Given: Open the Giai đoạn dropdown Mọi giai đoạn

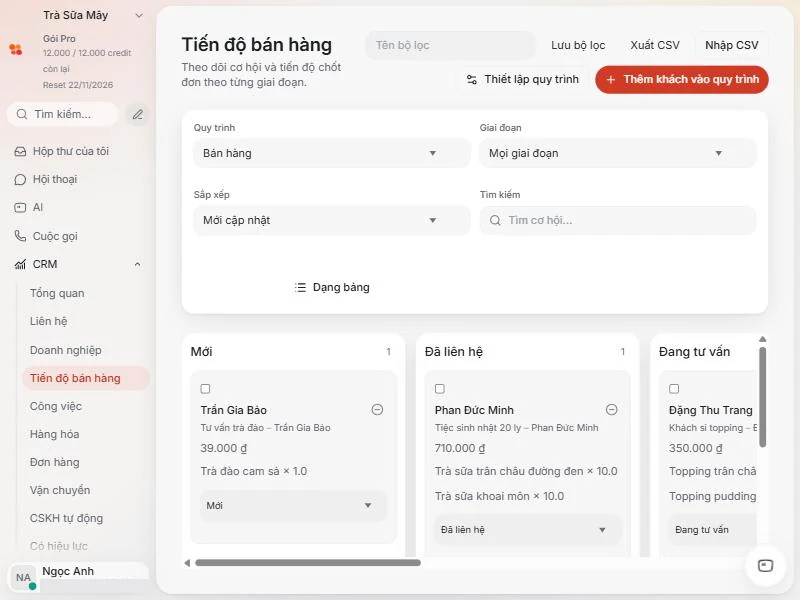Looking at the screenshot, I should pos(617,153).
